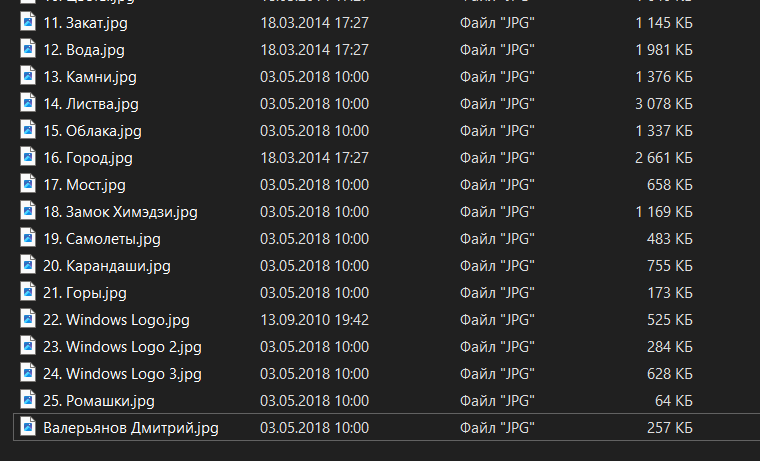Select the icon beside 20. Карандаши.jpg

click(x=28, y=265)
